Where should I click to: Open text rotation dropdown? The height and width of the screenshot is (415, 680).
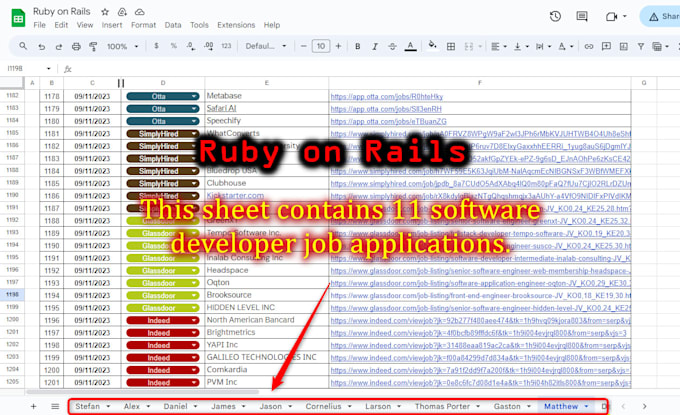point(565,46)
